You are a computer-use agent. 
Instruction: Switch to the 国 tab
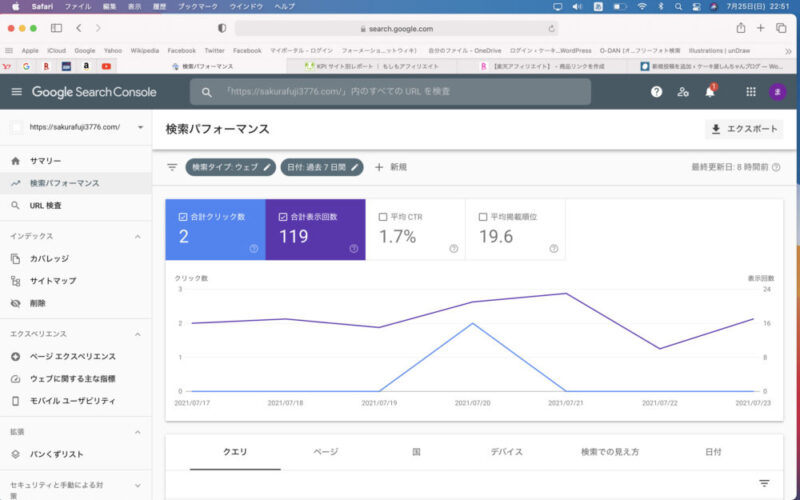point(416,452)
